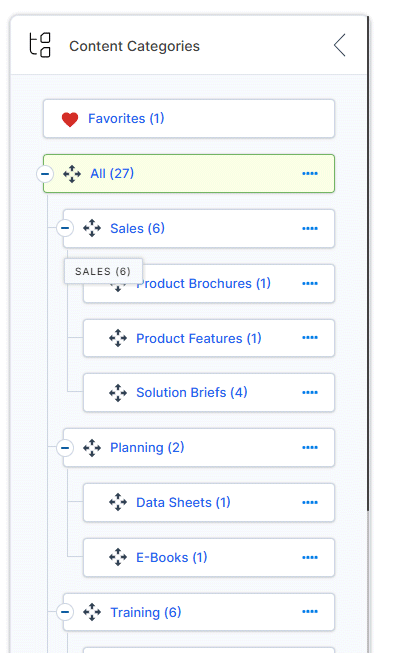Click the move handle icon for Product Features
395x653 pixels.
pyautogui.click(x=118, y=338)
